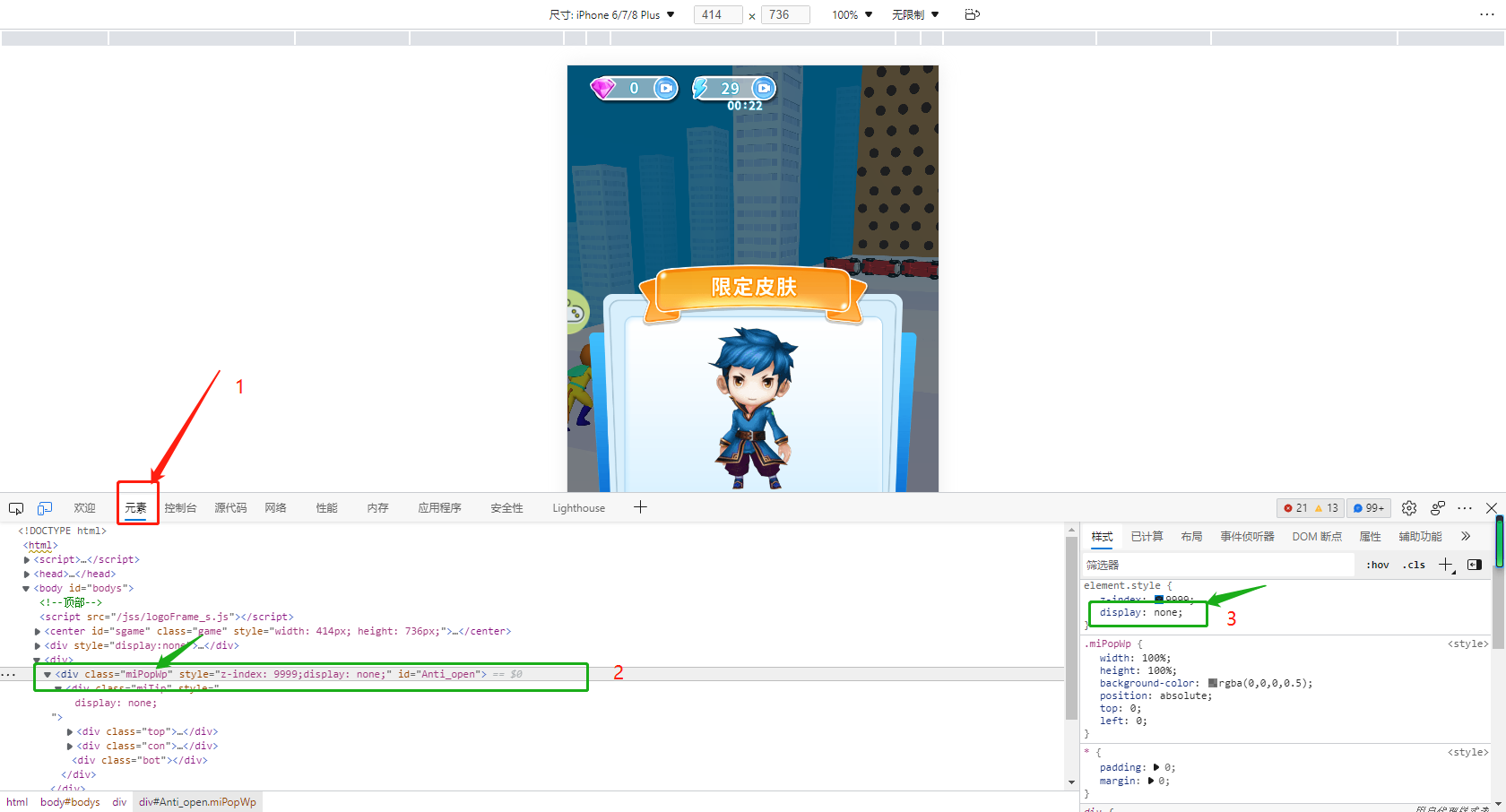Open DevTools settings gear
Screen dimensions: 1506x812
pos(1409,508)
